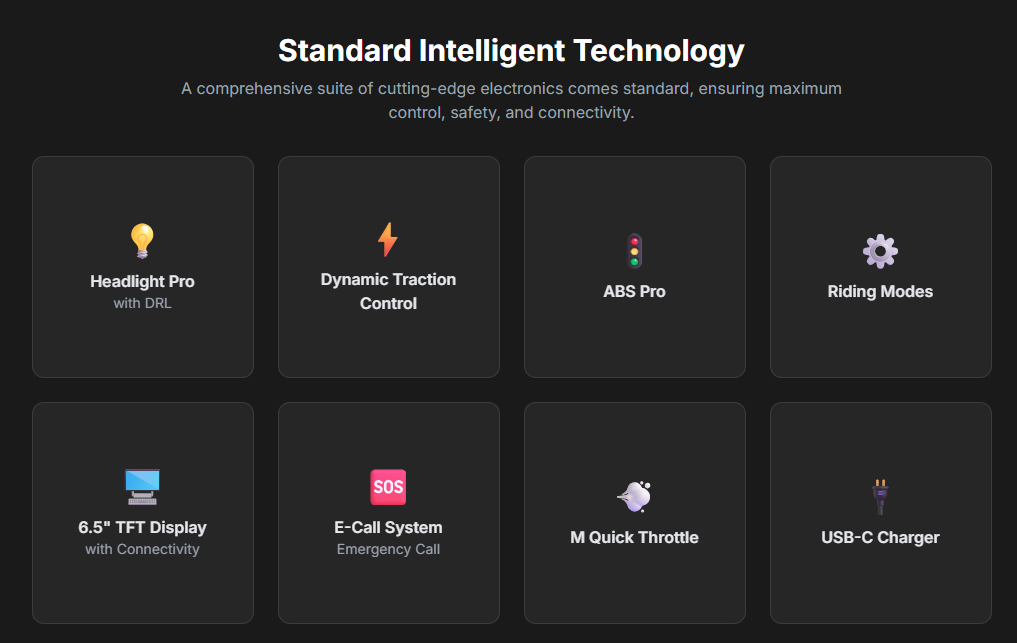Screen dimensions: 1017x643
Task: Click the ABS Pro label text
Action: point(634,291)
